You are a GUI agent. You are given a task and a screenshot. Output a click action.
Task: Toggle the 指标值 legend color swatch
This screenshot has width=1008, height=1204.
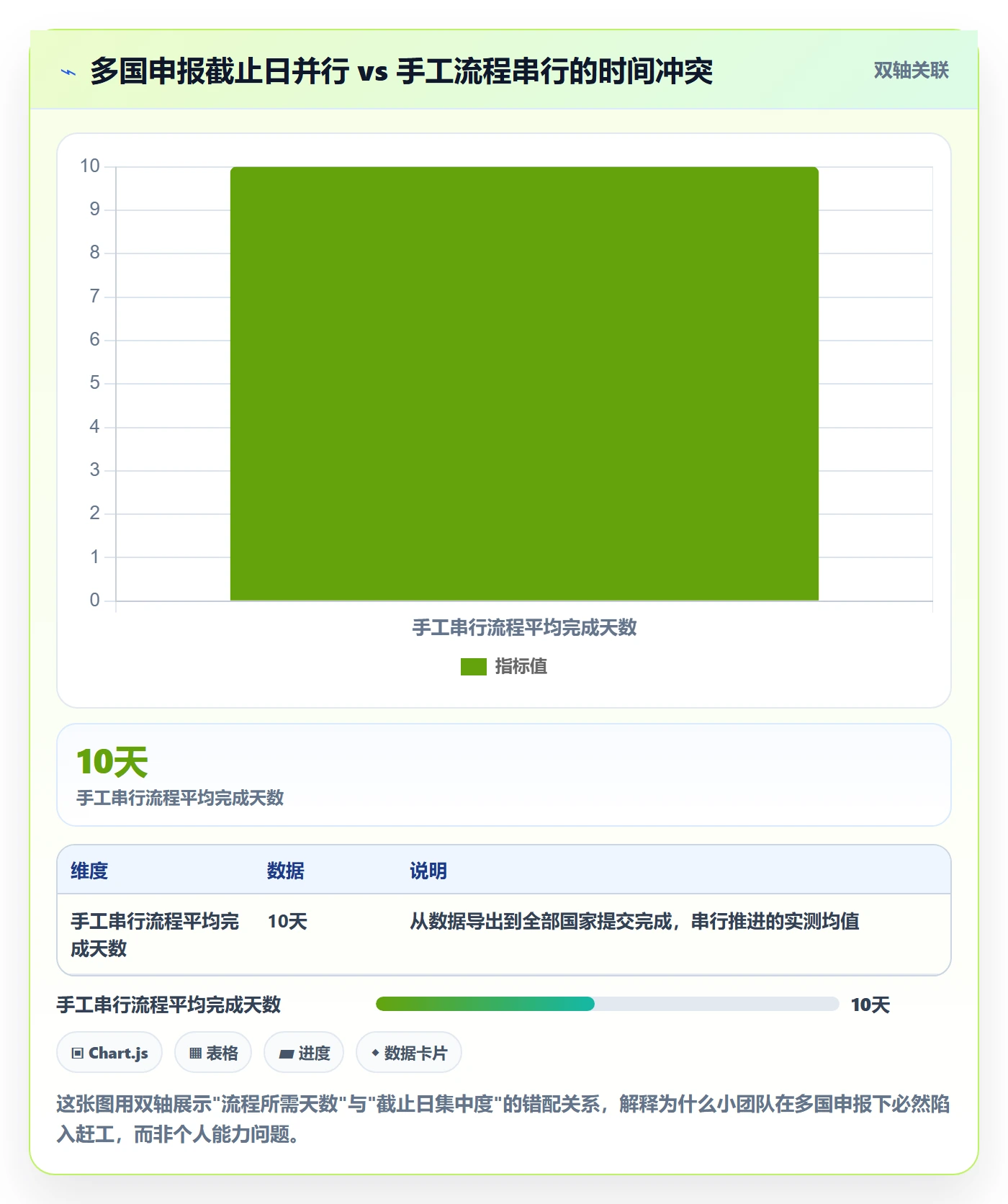(474, 667)
